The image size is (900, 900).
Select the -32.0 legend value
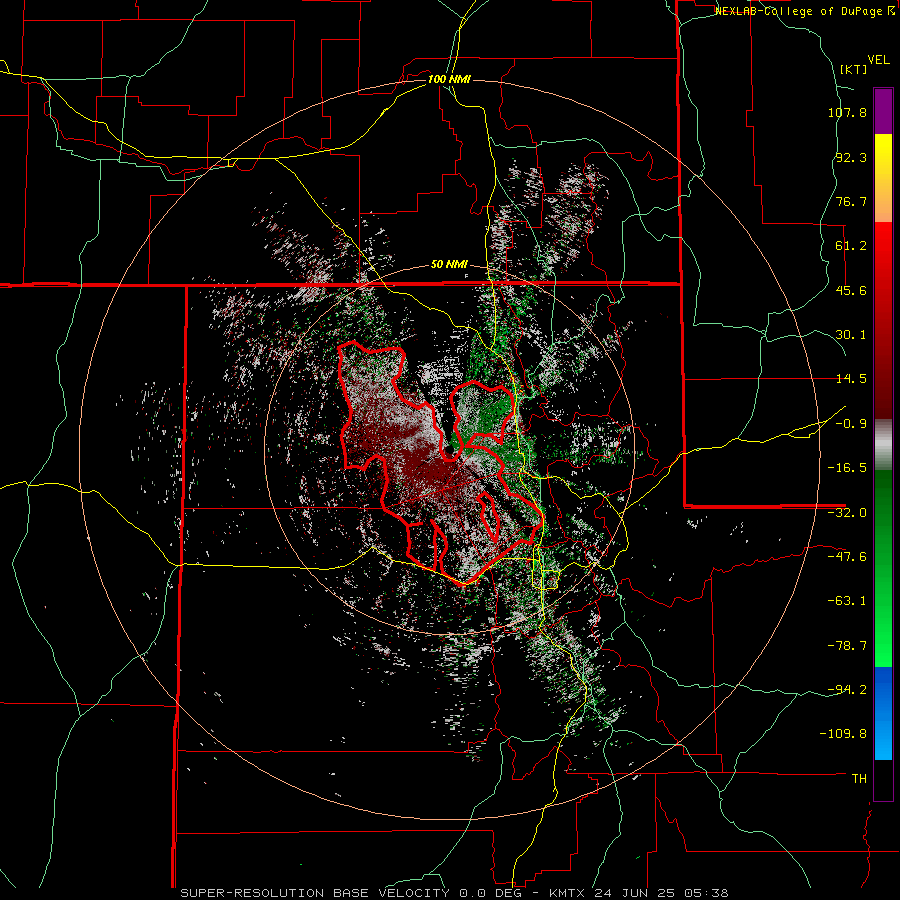(x=847, y=513)
